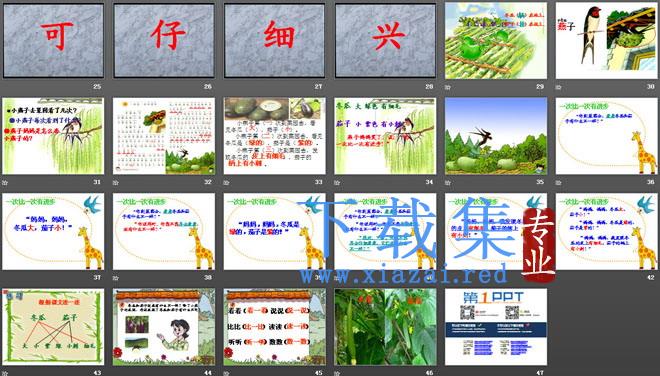Viewport: 660px width, 376px height.
Task: Click the animation star icon under slide 30
Action: pos(559,87)
